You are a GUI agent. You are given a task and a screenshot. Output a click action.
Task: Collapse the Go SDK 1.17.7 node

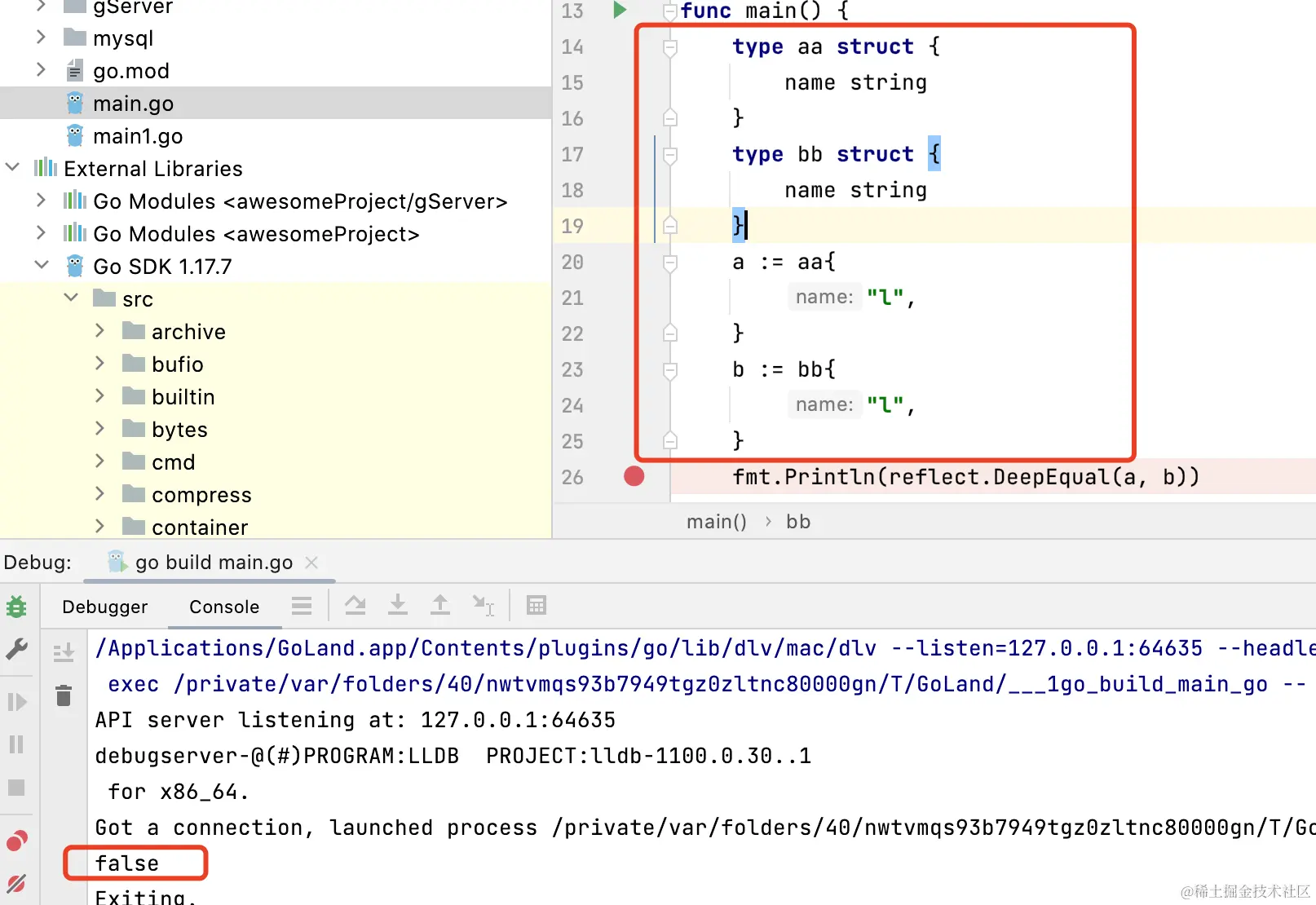(x=42, y=265)
